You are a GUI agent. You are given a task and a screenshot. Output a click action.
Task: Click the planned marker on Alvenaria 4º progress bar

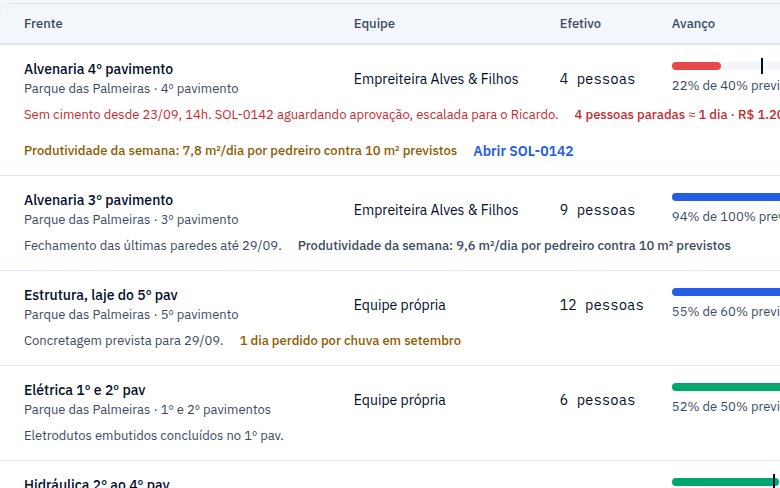(762, 66)
